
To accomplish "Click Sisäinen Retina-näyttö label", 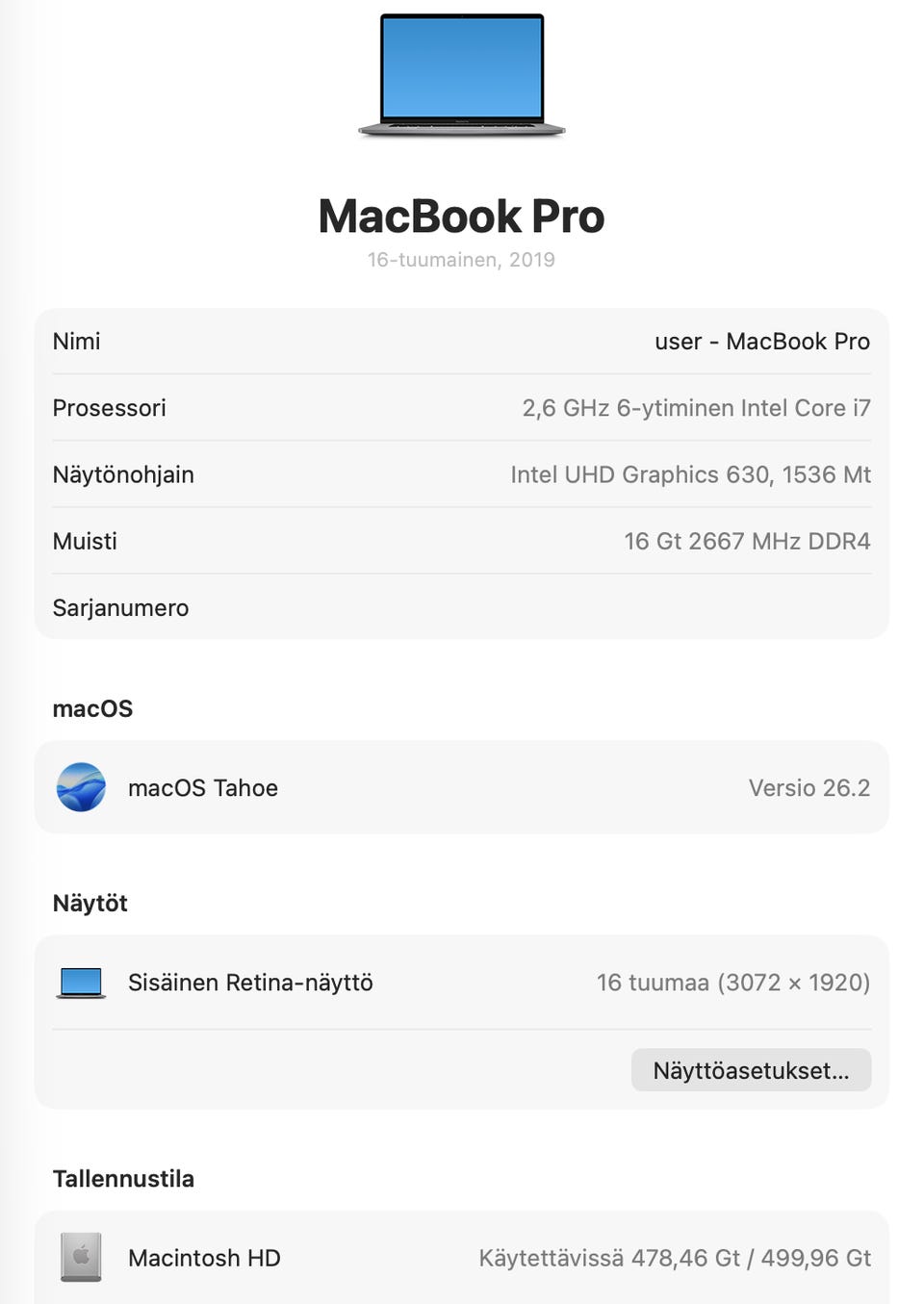I will 250,983.
